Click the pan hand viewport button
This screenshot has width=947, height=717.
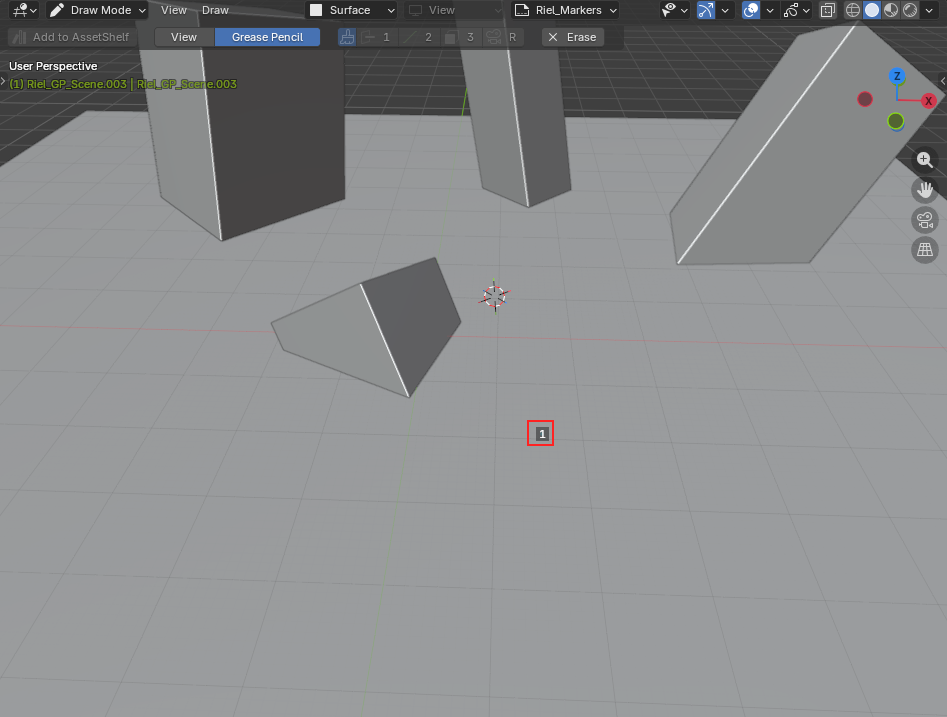click(x=925, y=190)
